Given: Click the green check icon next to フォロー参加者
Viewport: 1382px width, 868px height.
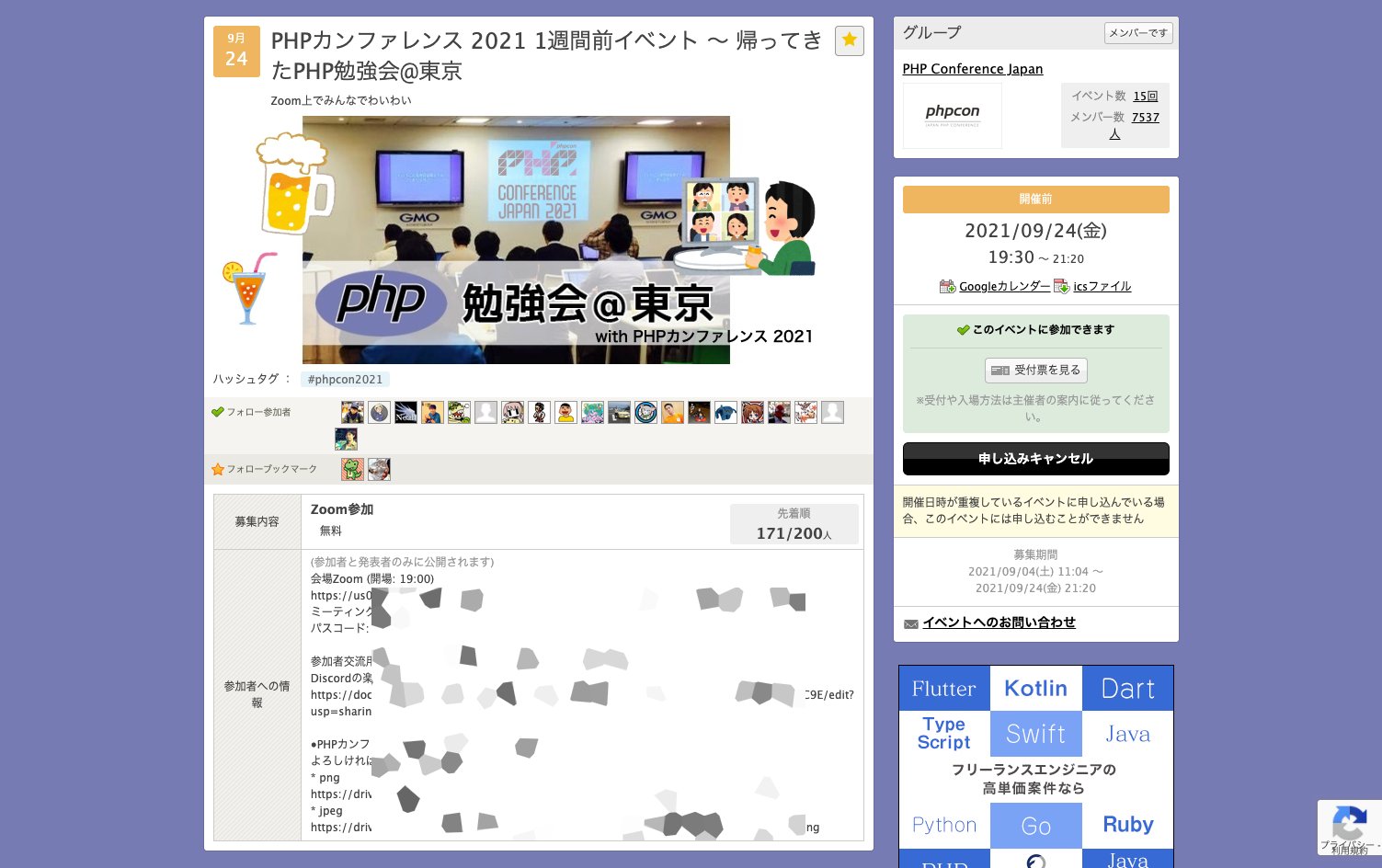Looking at the screenshot, I should point(217,412).
